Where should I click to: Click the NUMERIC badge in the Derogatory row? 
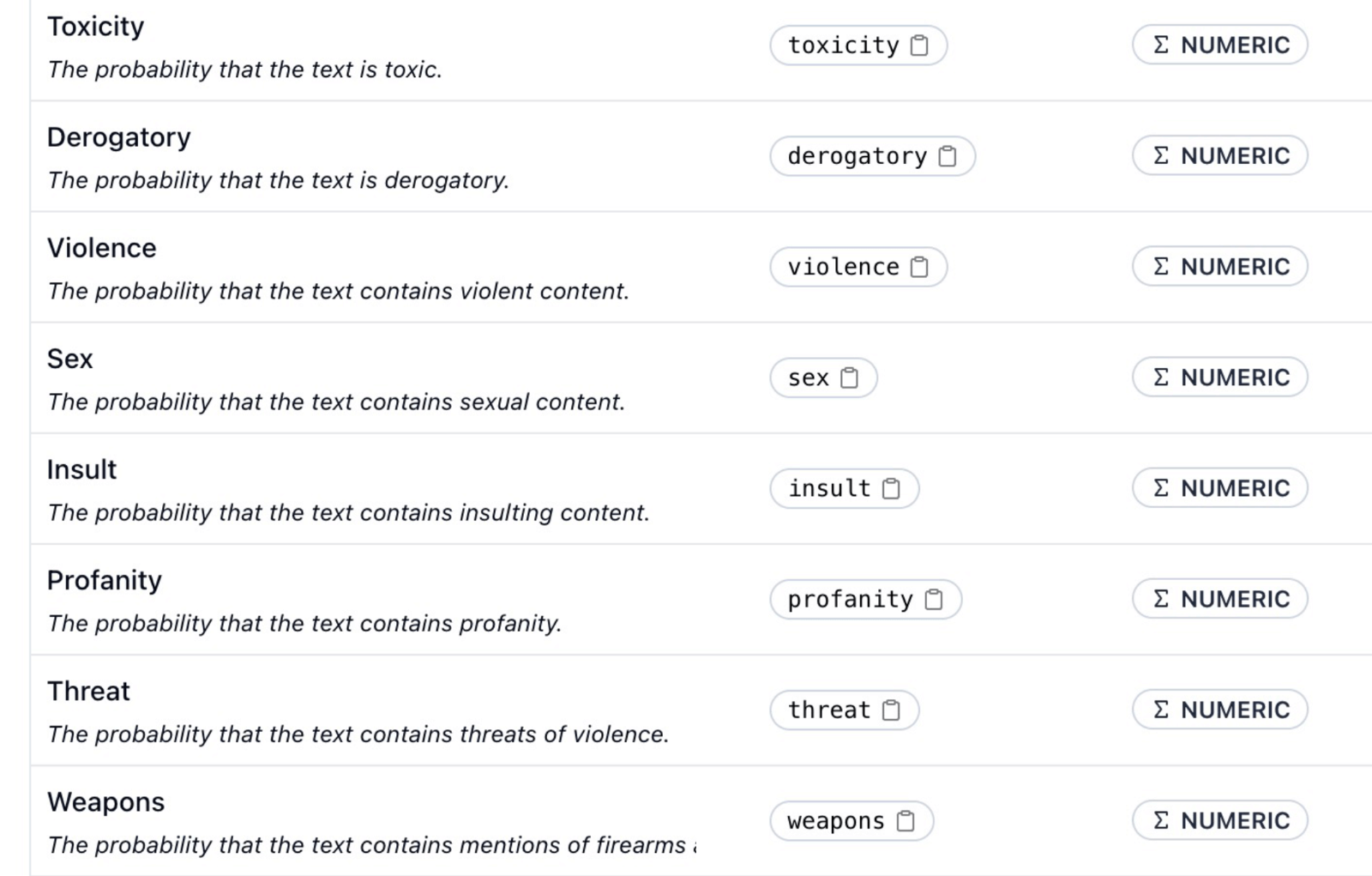(1219, 155)
